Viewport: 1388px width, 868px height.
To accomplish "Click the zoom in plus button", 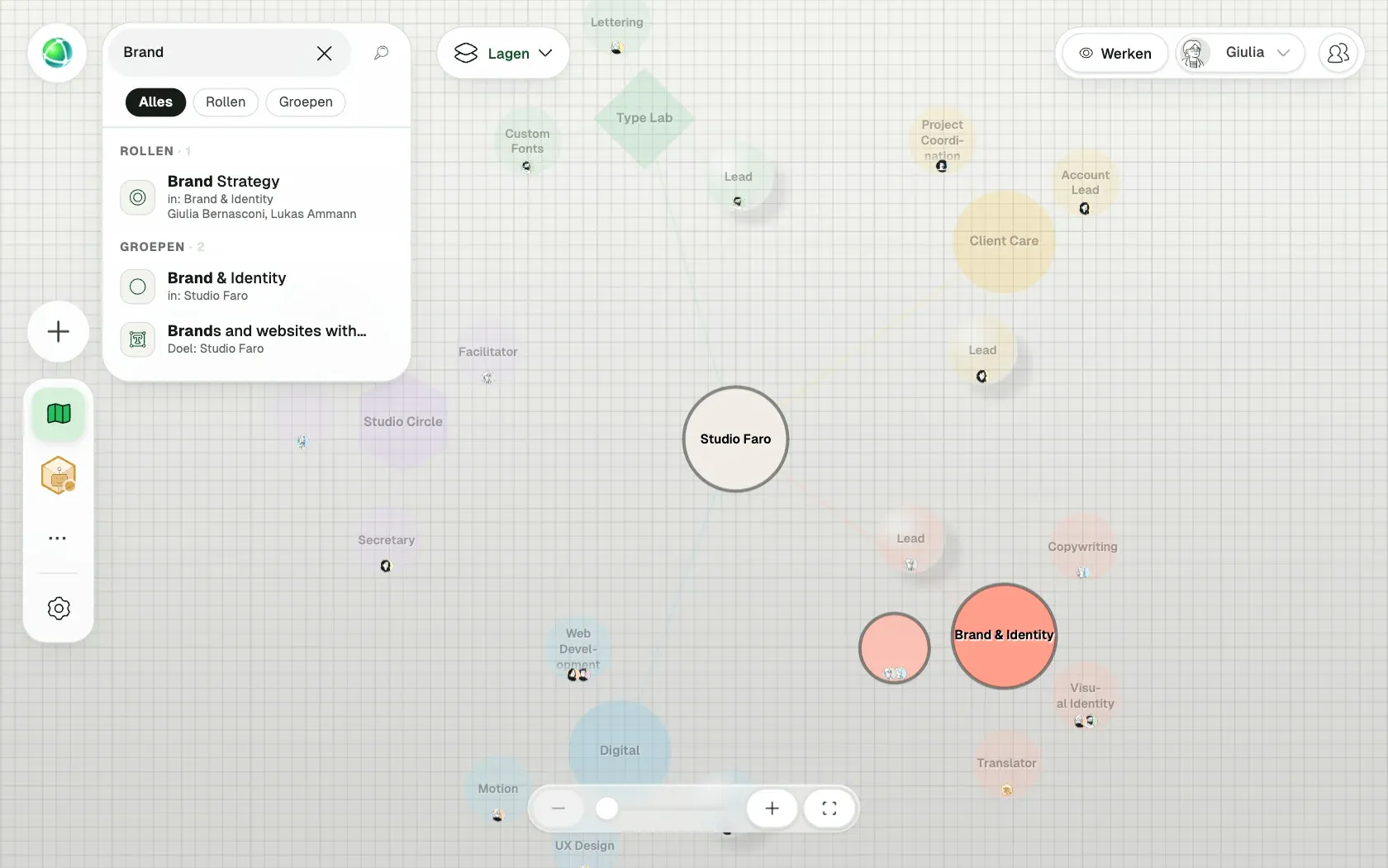I will pyautogui.click(x=772, y=809).
